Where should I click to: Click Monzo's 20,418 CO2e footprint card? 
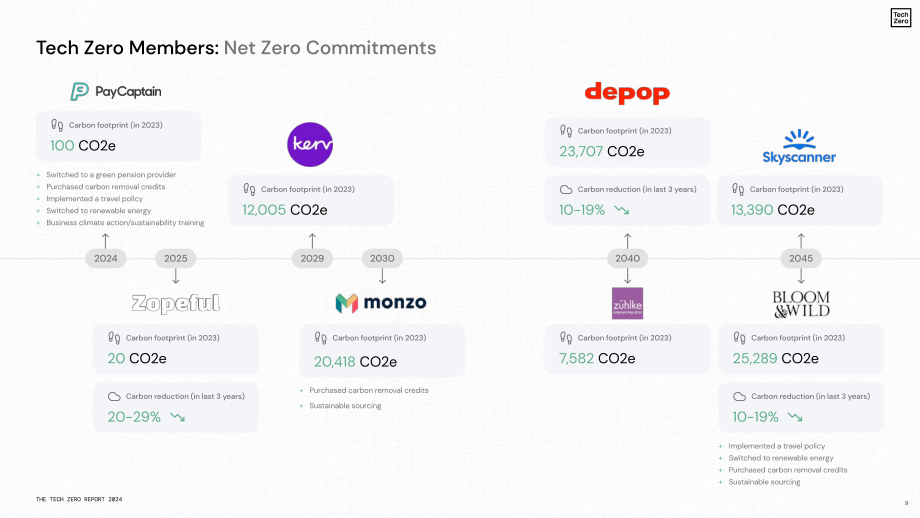[382, 351]
